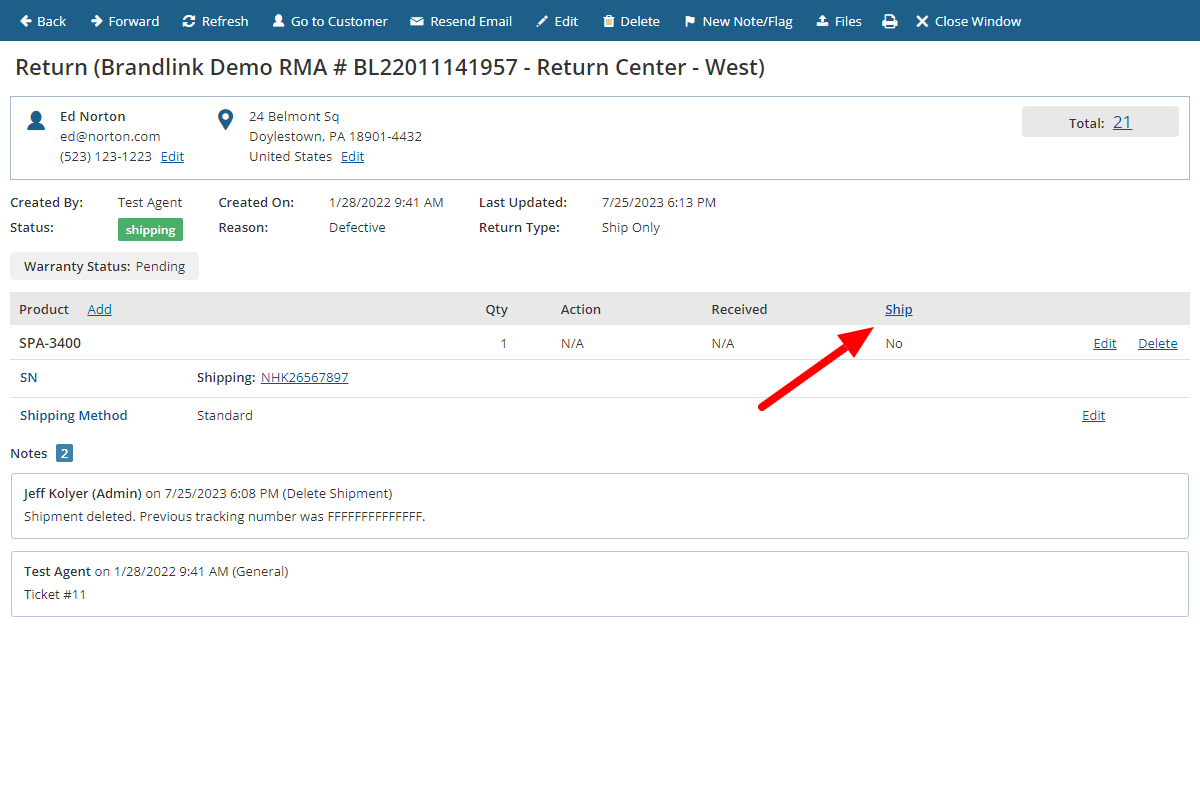
Task: Open the Ship link in the product header
Action: pos(897,309)
